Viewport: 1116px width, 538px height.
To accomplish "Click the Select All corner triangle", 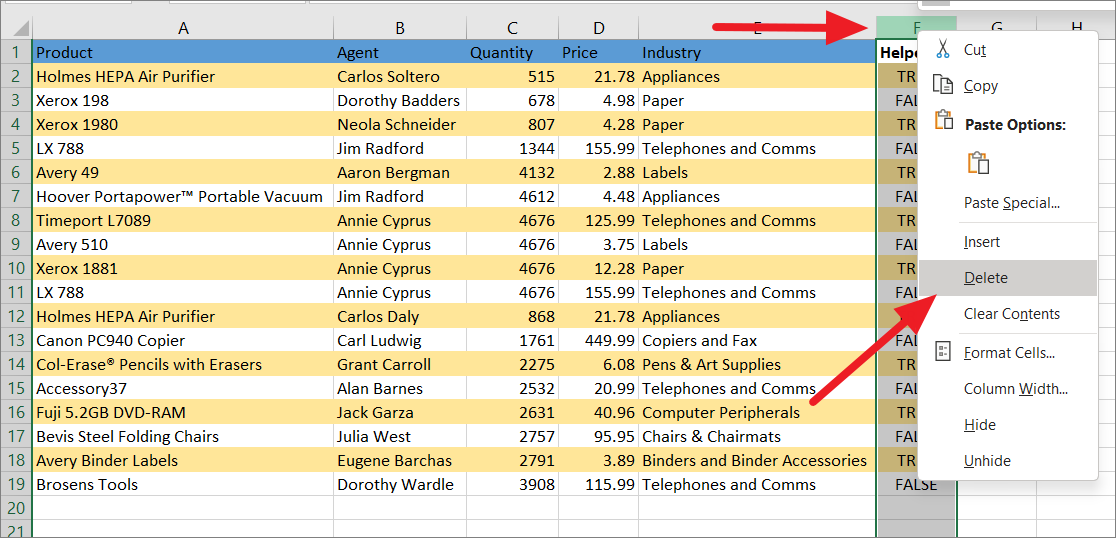I will click(21, 29).
